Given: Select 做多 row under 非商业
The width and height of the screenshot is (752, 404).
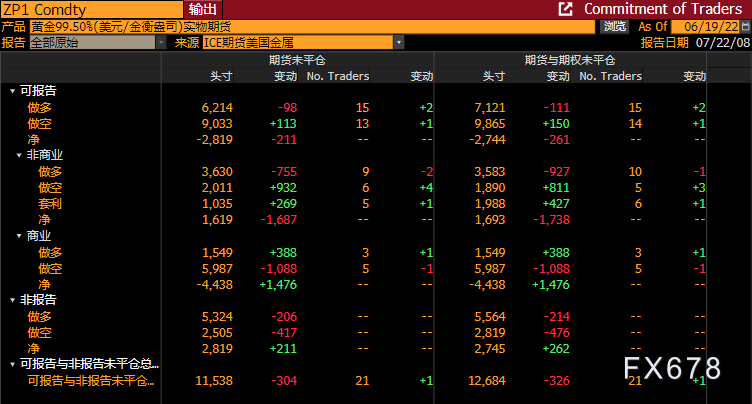Looking at the screenshot, I should (50, 172).
